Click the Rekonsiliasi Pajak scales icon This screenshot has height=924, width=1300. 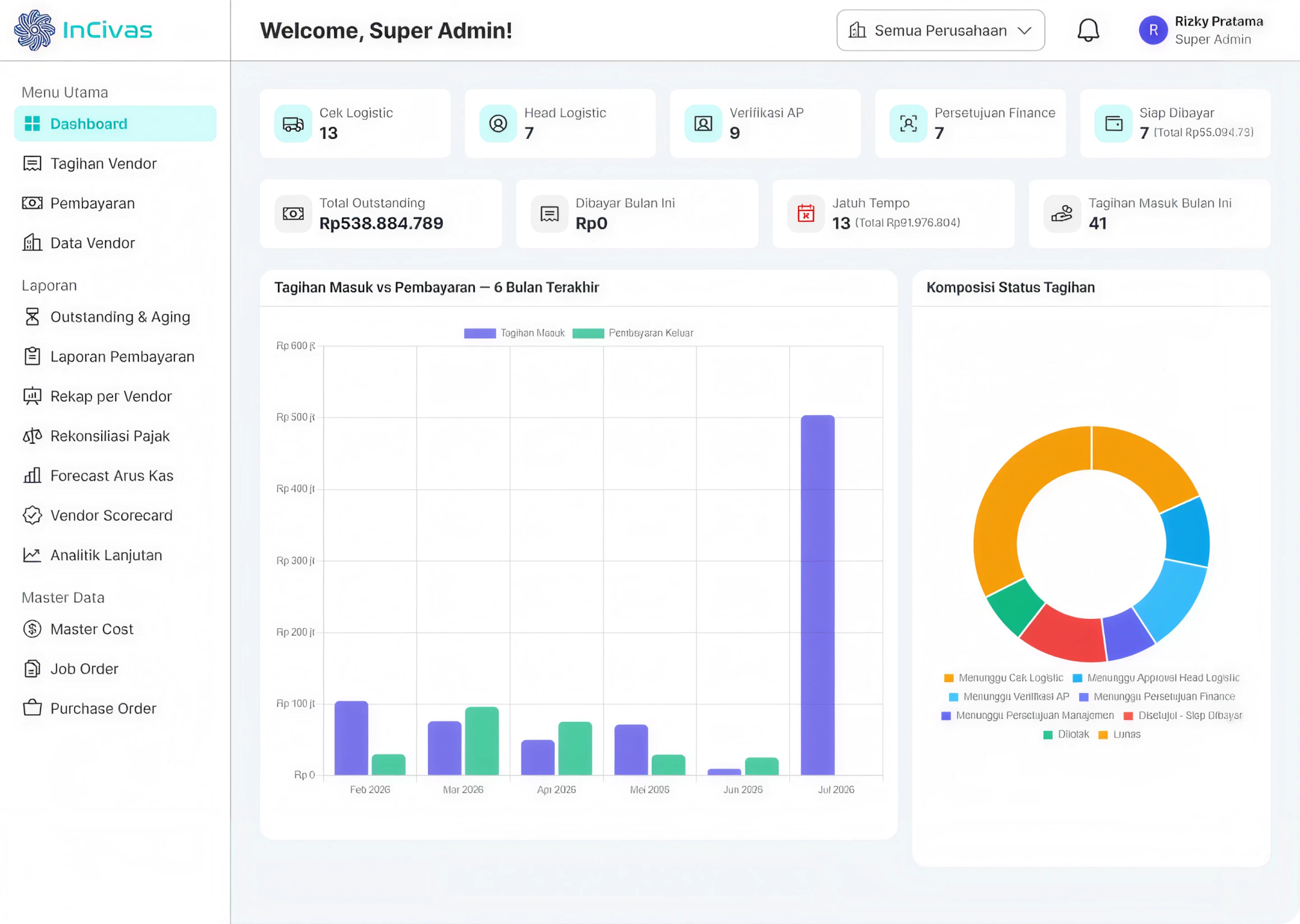click(x=32, y=436)
